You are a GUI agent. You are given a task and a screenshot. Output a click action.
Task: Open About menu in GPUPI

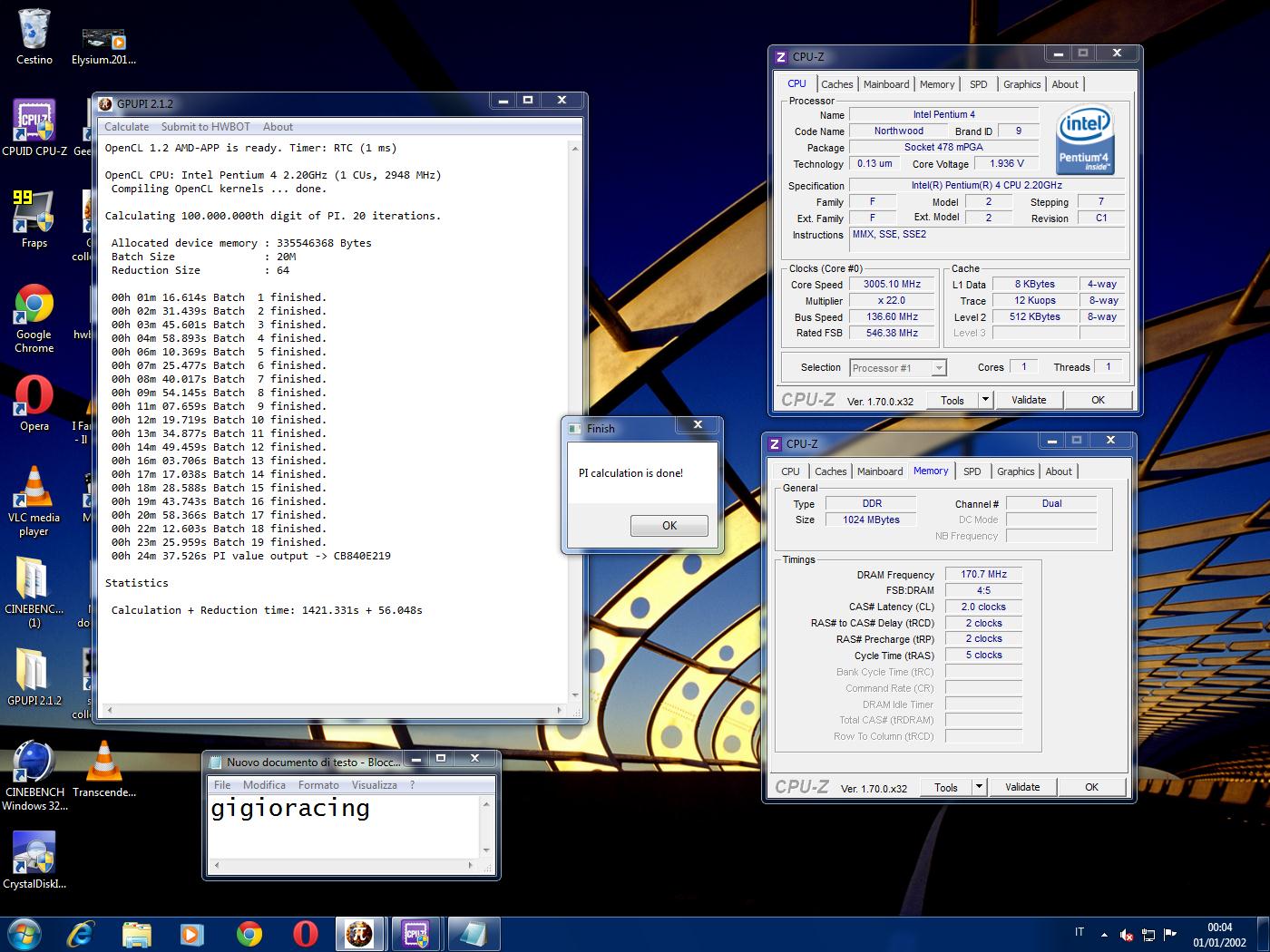pos(278,127)
